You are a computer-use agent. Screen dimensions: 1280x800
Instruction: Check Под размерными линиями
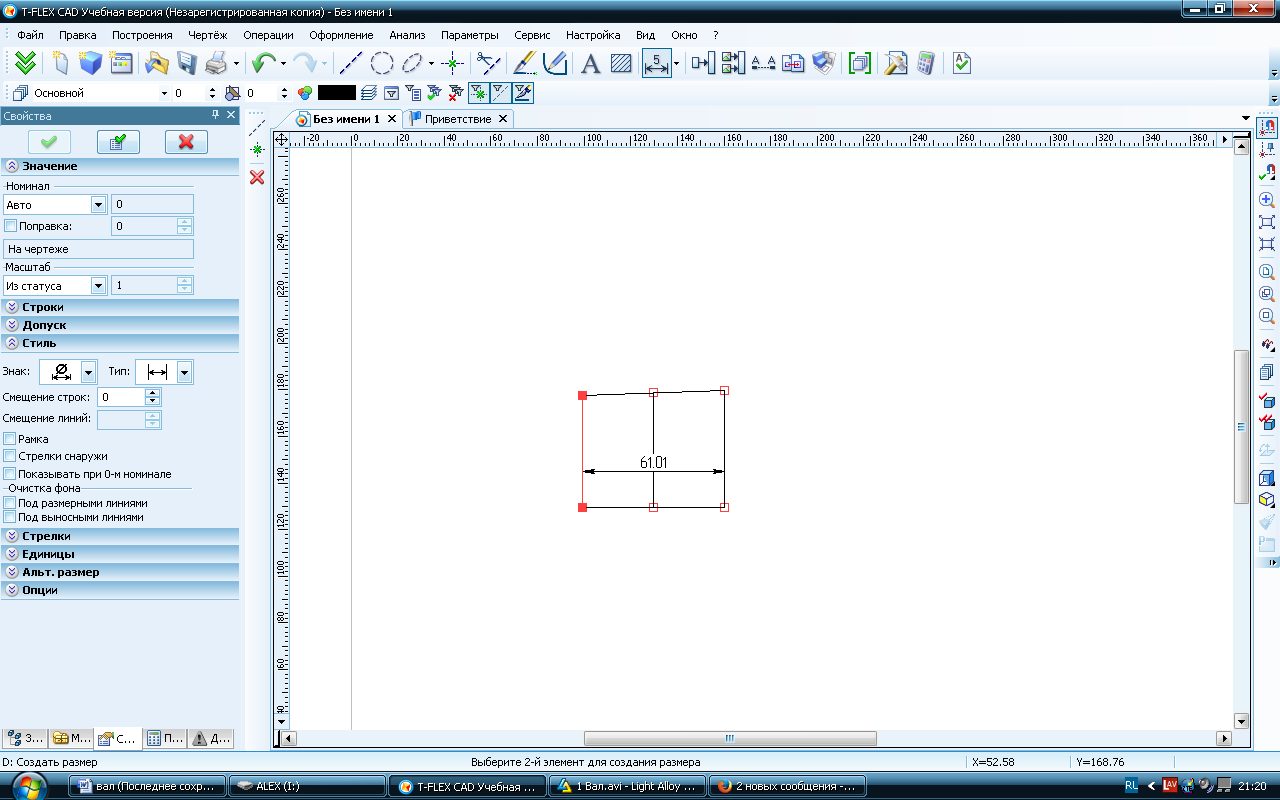tap(10, 503)
